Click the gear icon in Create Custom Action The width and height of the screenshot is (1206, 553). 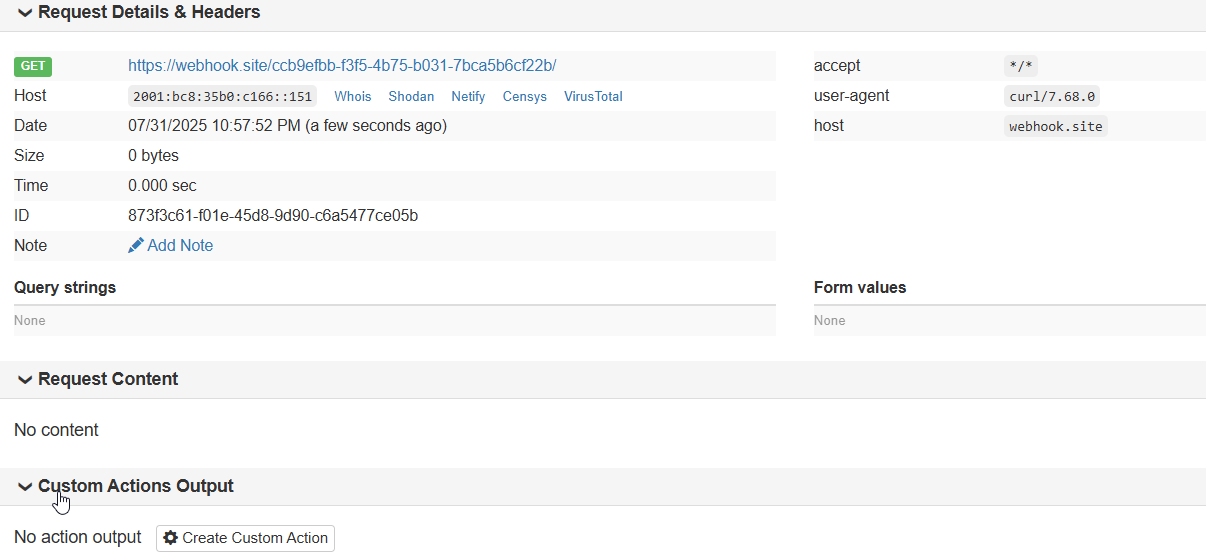pos(171,538)
